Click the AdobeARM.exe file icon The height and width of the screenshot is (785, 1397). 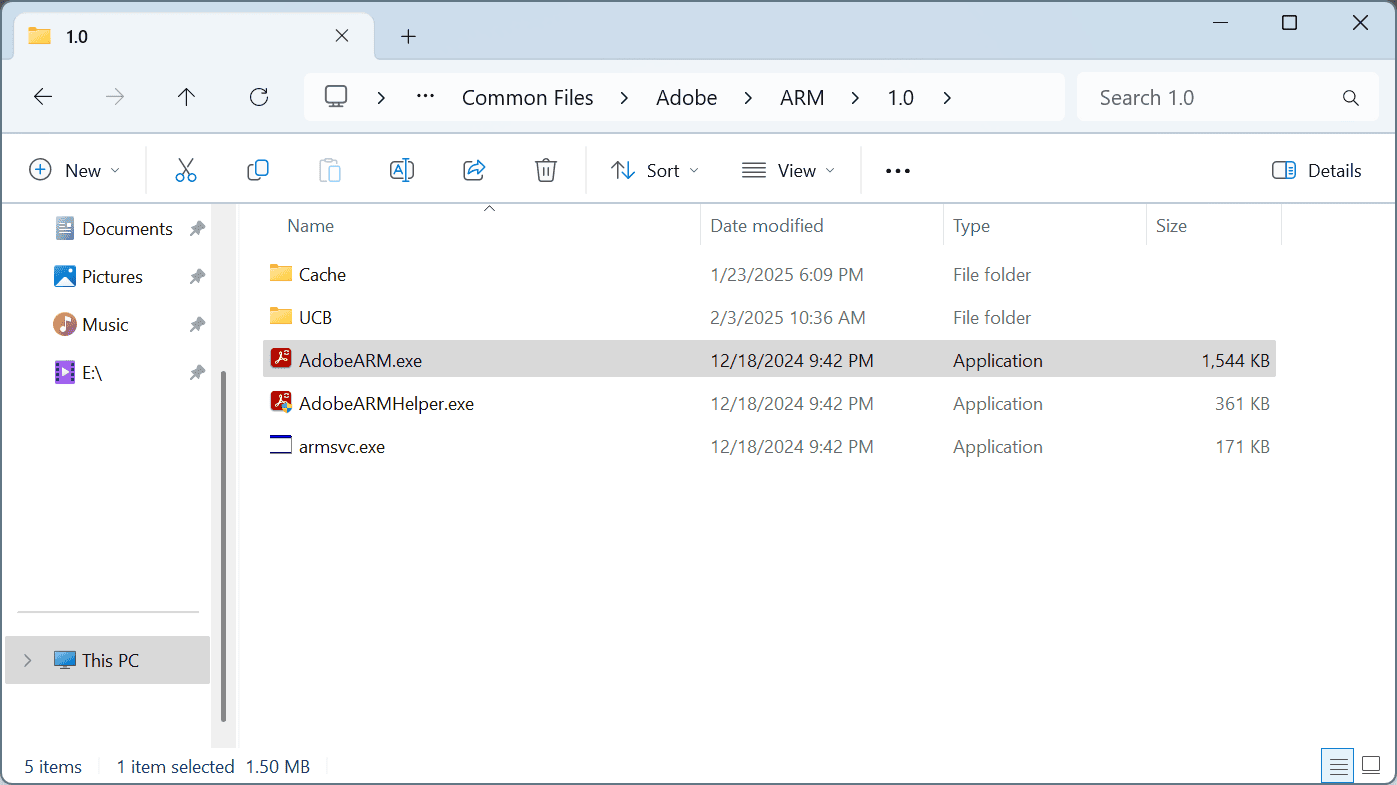click(x=281, y=360)
